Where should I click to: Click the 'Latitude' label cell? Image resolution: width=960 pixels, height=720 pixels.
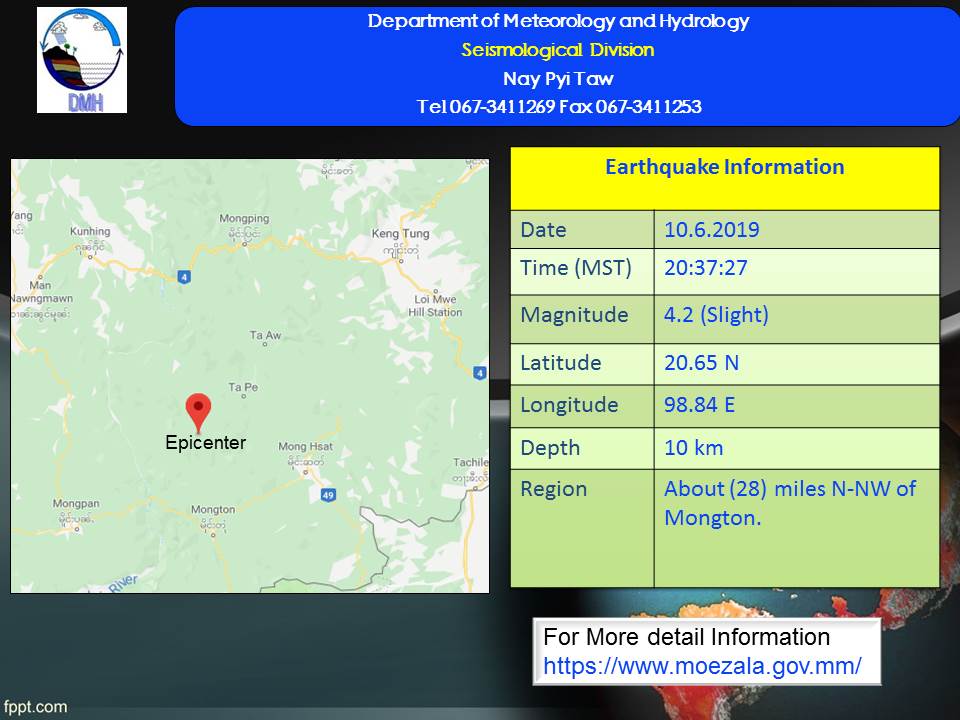click(x=582, y=364)
